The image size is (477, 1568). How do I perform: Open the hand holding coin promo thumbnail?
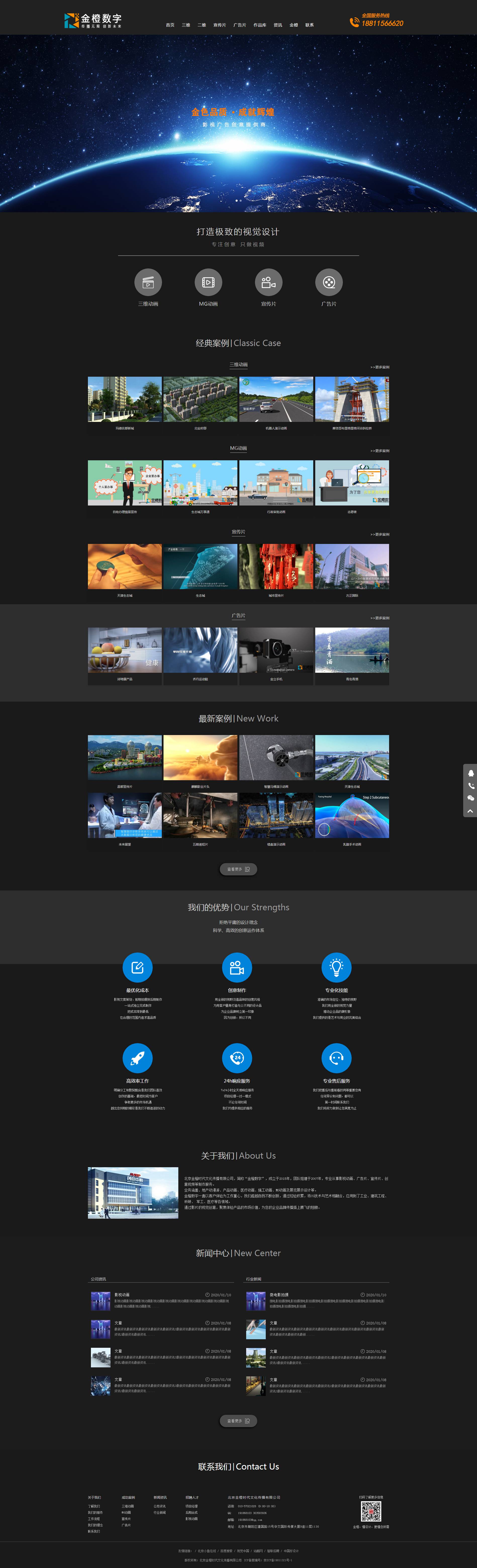(x=125, y=567)
